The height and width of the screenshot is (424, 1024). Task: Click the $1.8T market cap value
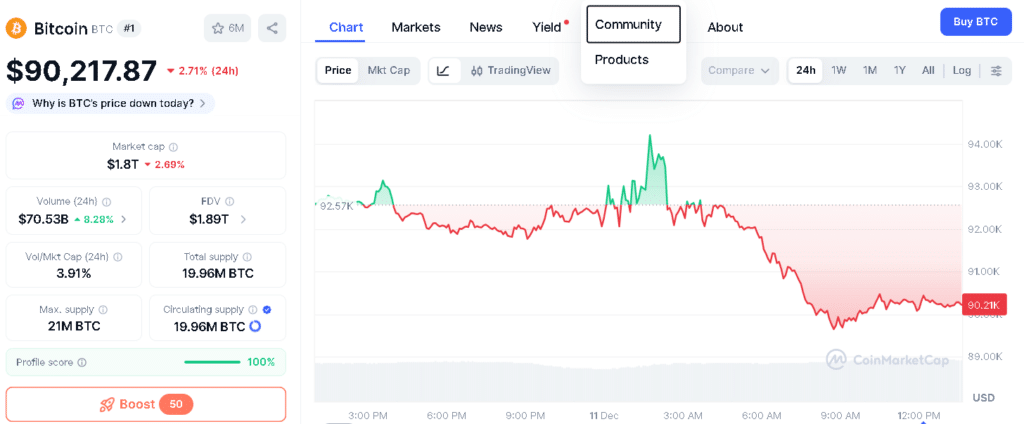123,165
